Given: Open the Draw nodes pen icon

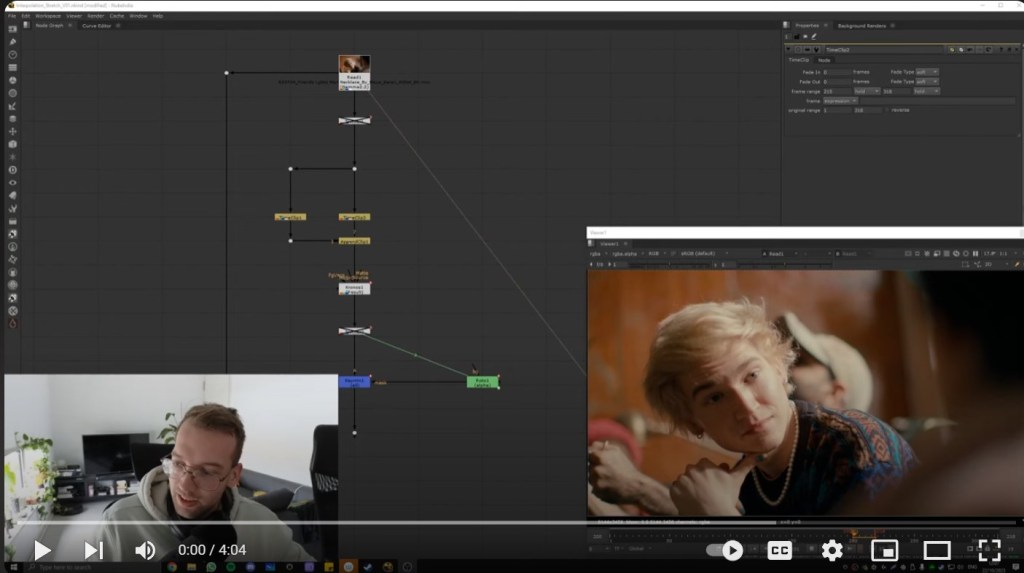Looking at the screenshot, I should [12, 42].
